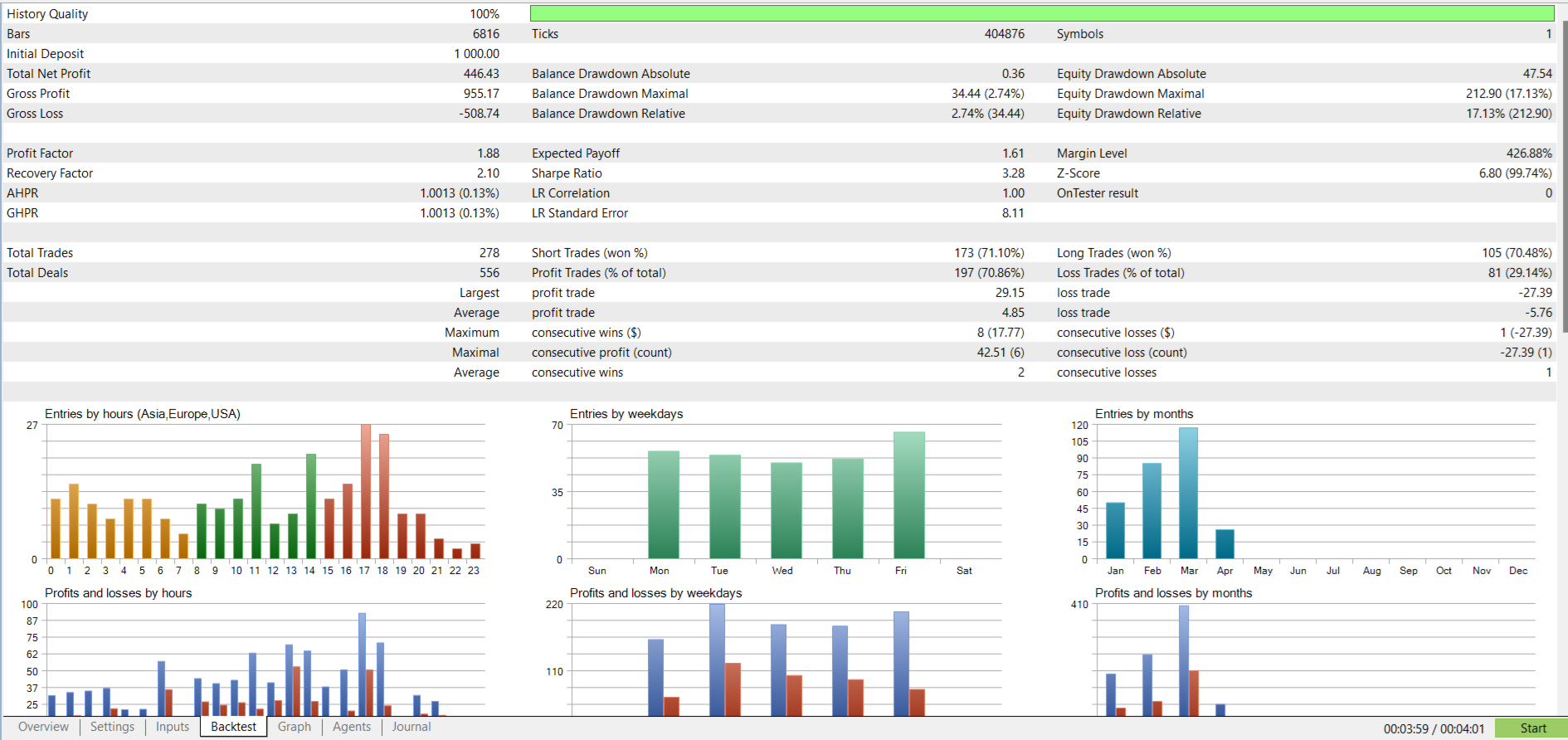1568x740 pixels.
Task: Click the Average consecutive wins value 2
Action: 1021,372
